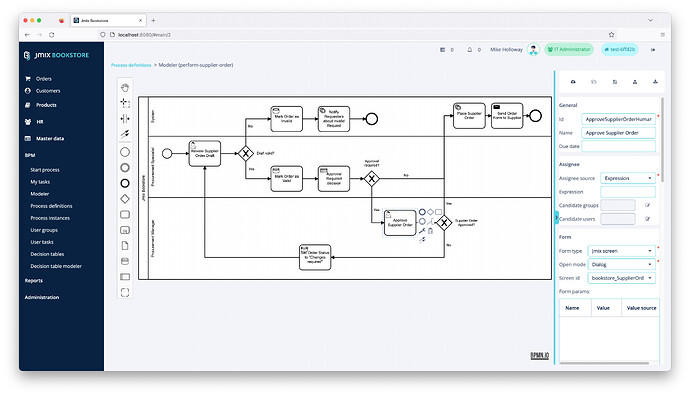Expand the Administration menu section
The width and height of the screenshot is (690, 396).
[42, 297]
